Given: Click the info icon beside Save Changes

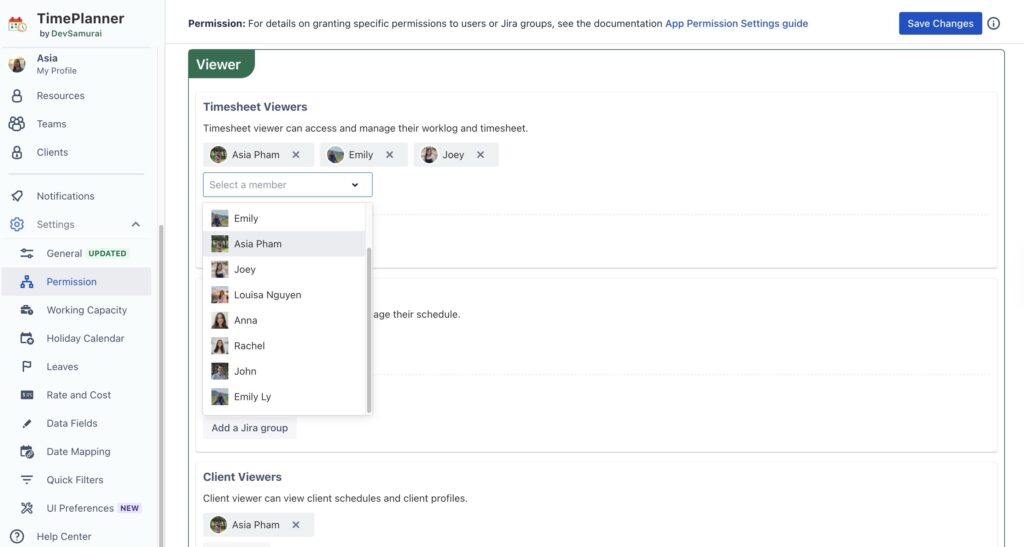Looking at the screenshot, I should (993, 23).
